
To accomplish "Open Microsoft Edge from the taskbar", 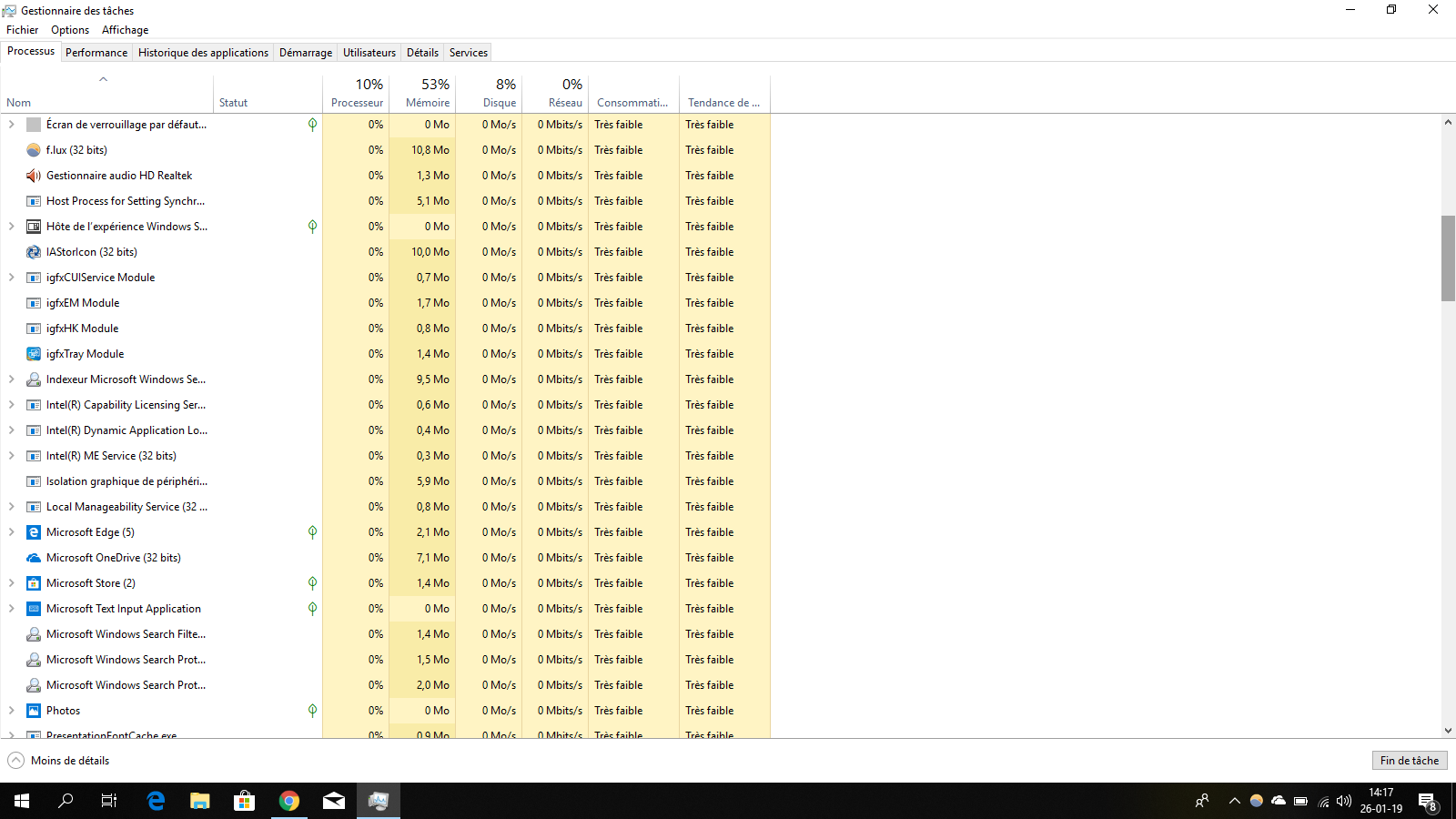I will point(156,801).
